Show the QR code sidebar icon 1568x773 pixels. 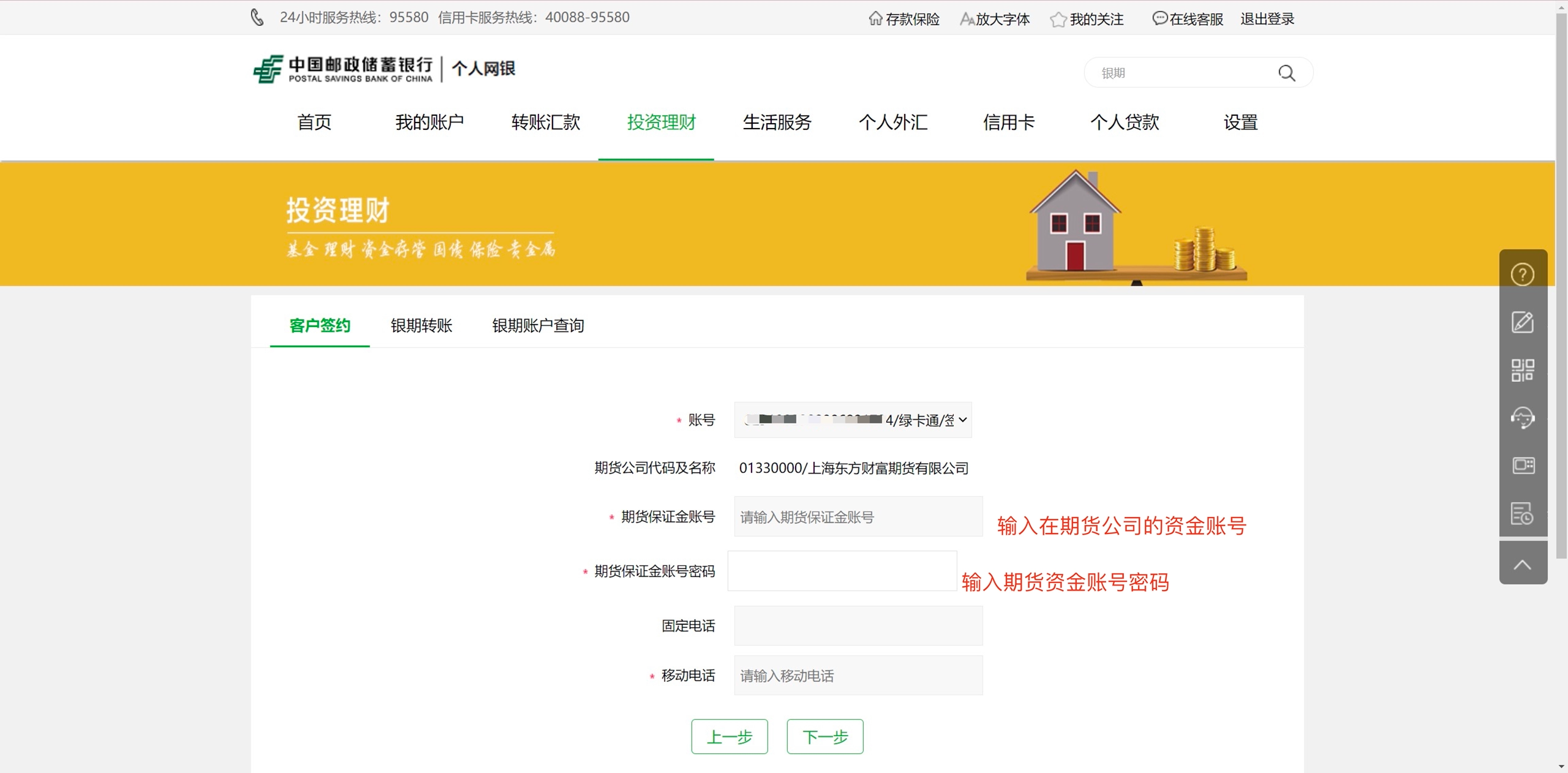click(1523, 370)
